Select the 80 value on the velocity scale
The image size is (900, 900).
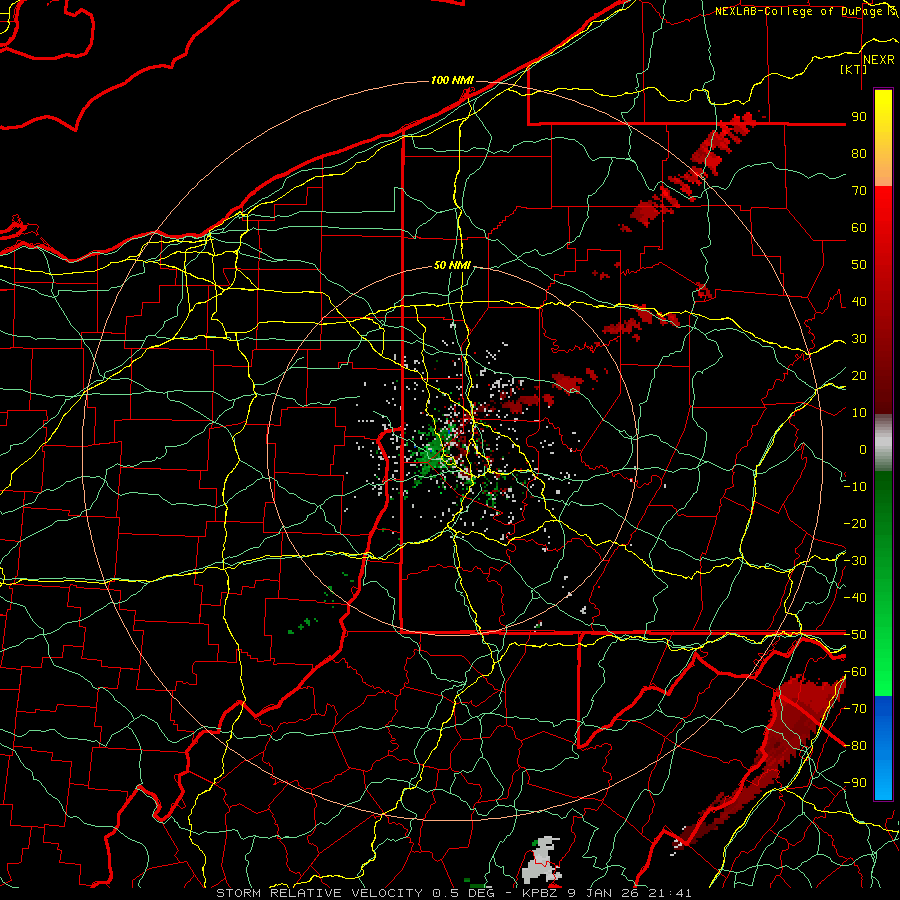859,154
